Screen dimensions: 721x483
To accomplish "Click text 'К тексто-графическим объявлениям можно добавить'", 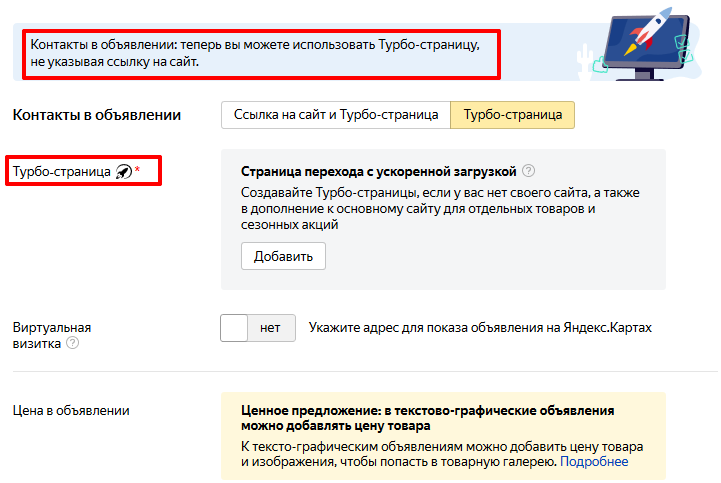I will pos(442,454).
